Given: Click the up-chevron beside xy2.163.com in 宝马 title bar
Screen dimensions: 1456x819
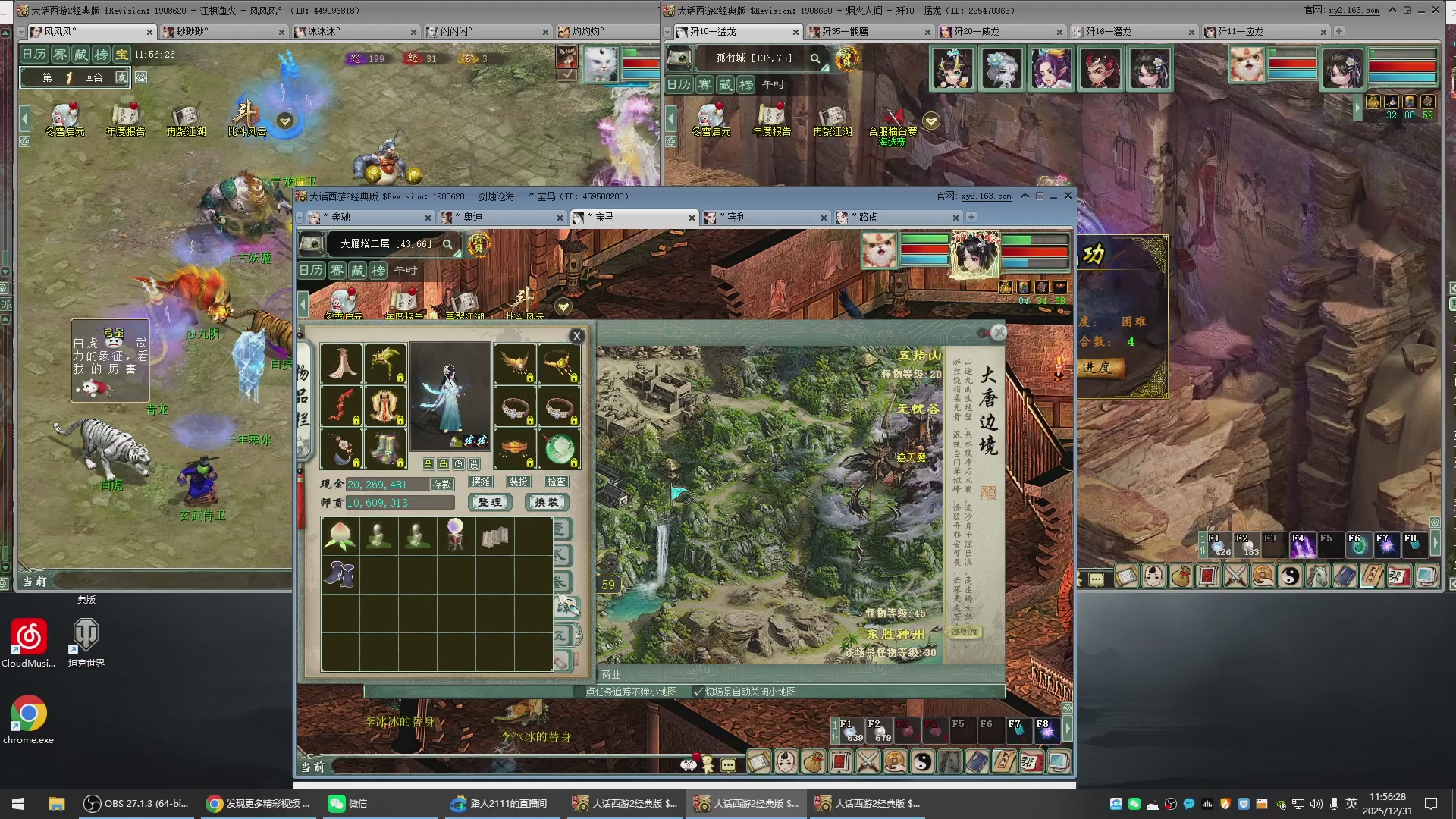Looking at the screenshot, I should 1025,196.
